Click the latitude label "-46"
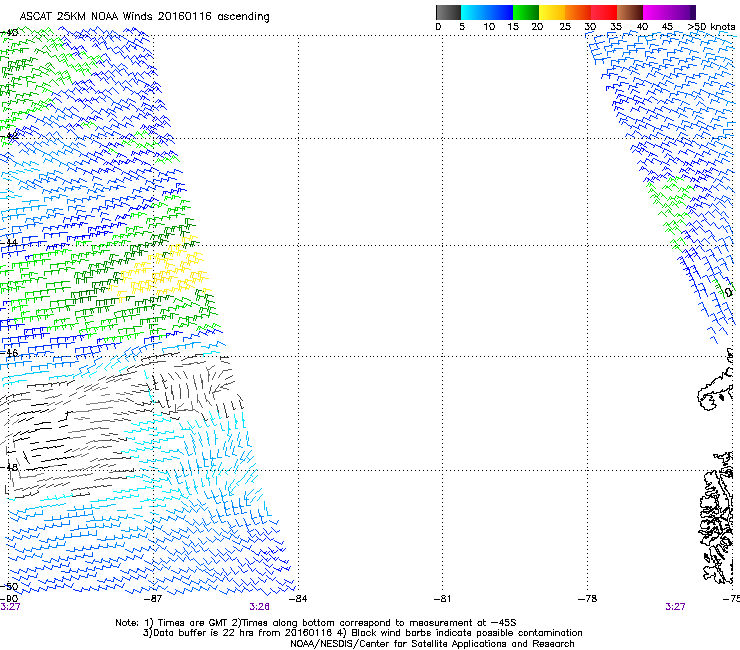This screenshot has width=740, height=650. pos(10,353)
